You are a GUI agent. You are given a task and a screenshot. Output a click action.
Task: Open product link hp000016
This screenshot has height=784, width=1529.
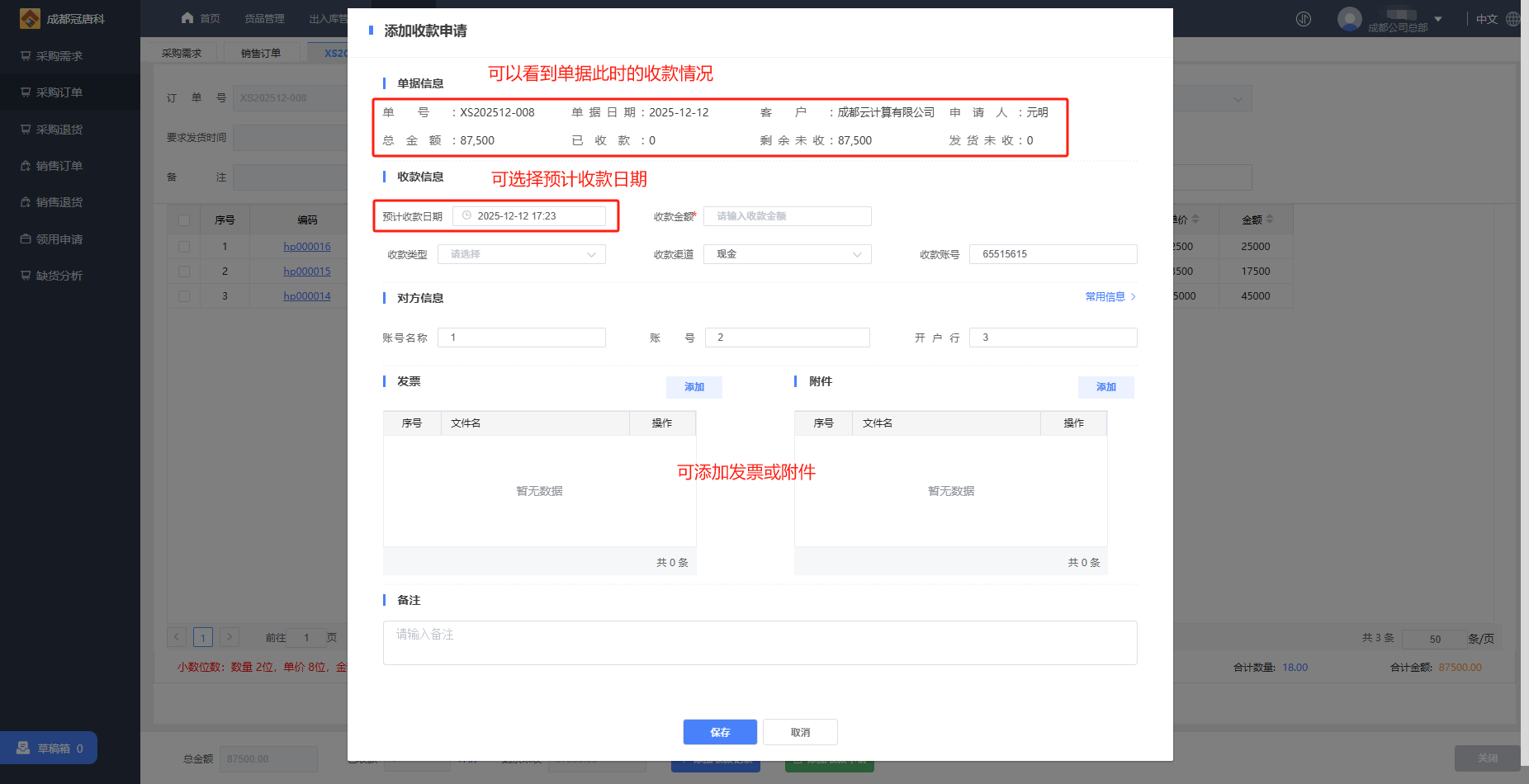306,247
